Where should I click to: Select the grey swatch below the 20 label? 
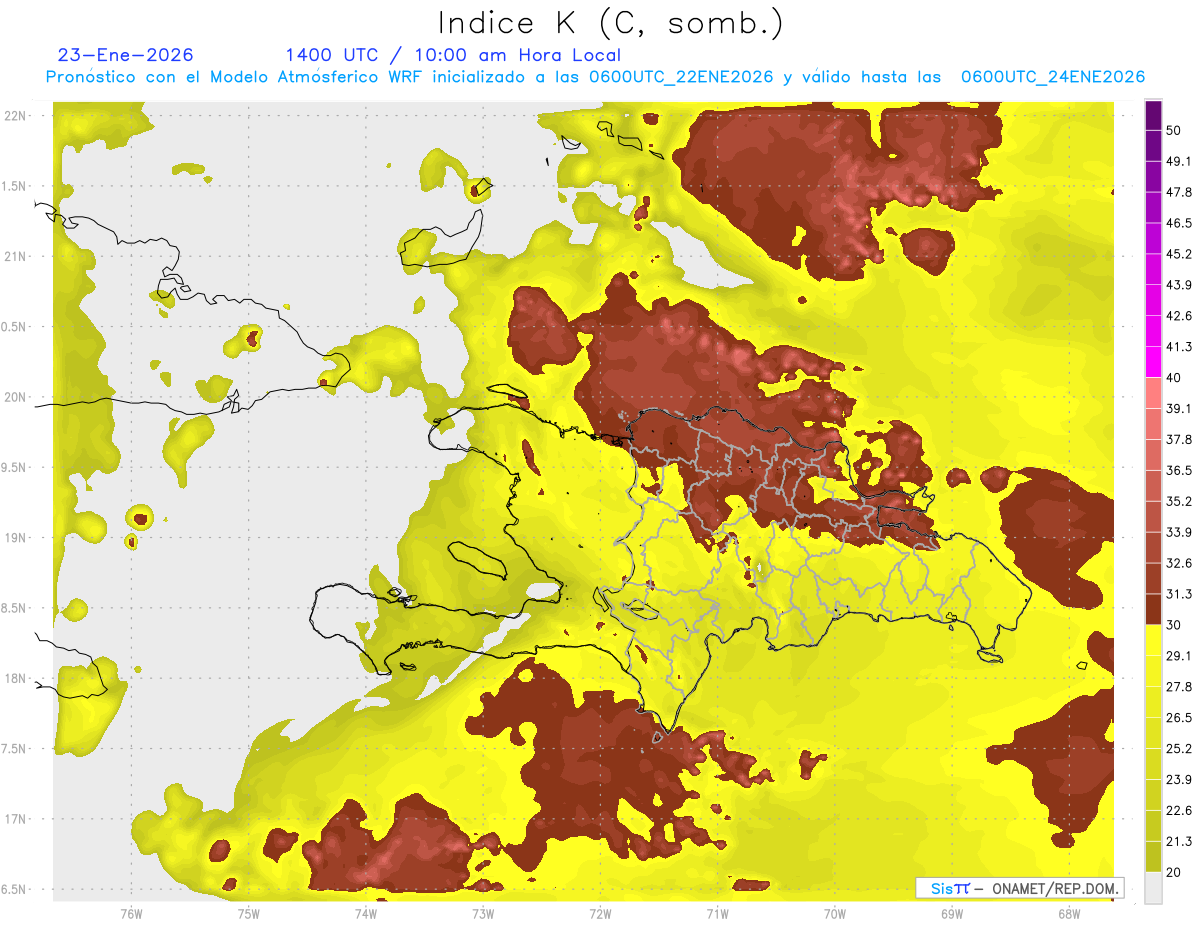(x=1153, y=888)
